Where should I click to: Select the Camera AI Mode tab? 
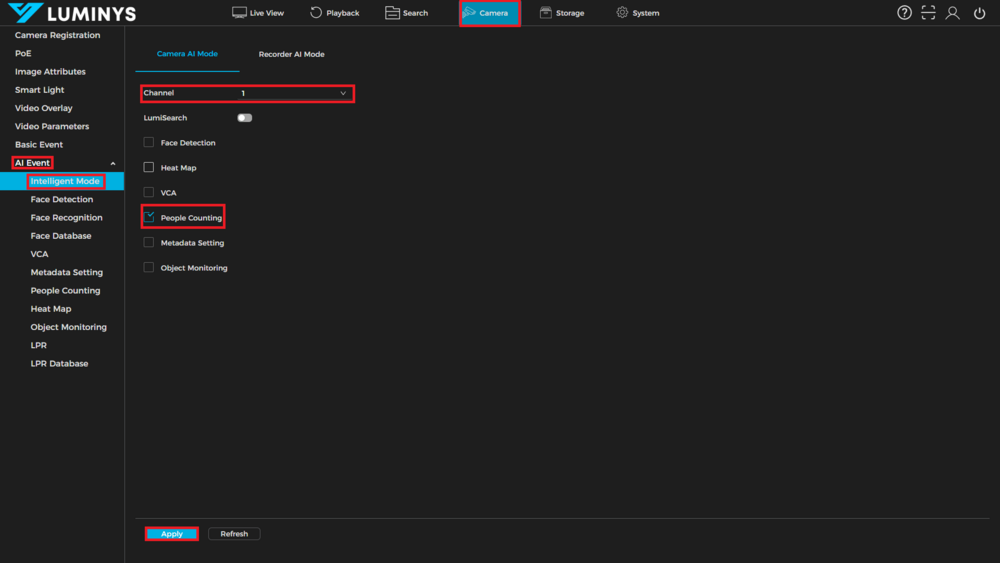coord(187,54)
